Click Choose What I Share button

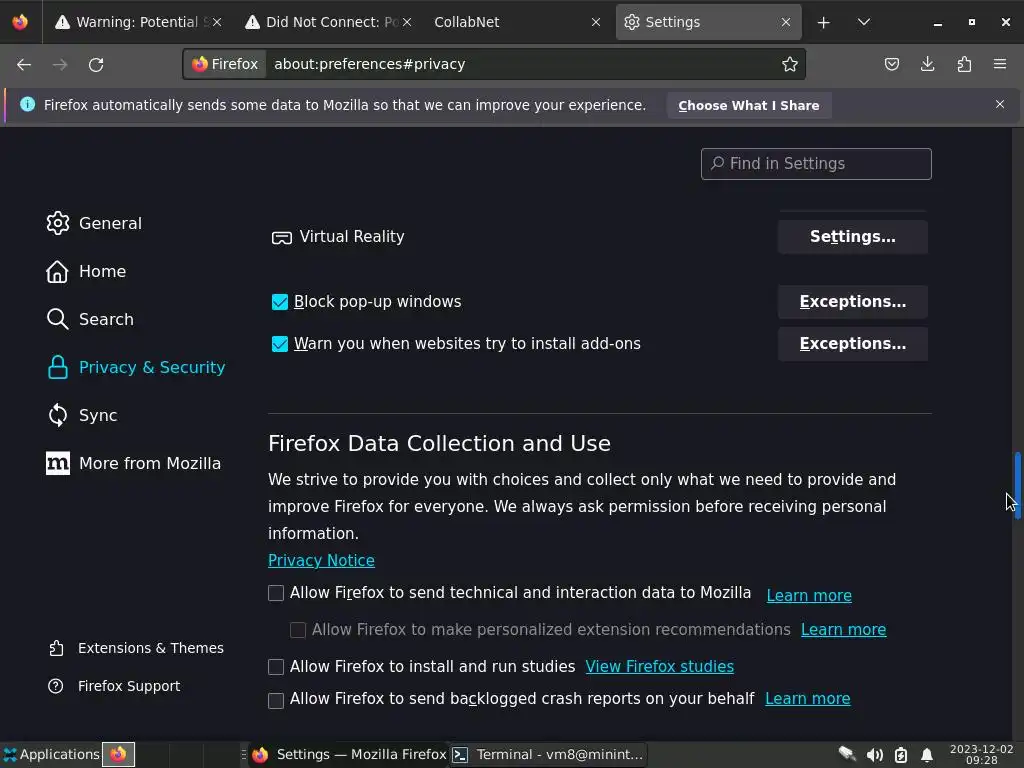point(748,106)
